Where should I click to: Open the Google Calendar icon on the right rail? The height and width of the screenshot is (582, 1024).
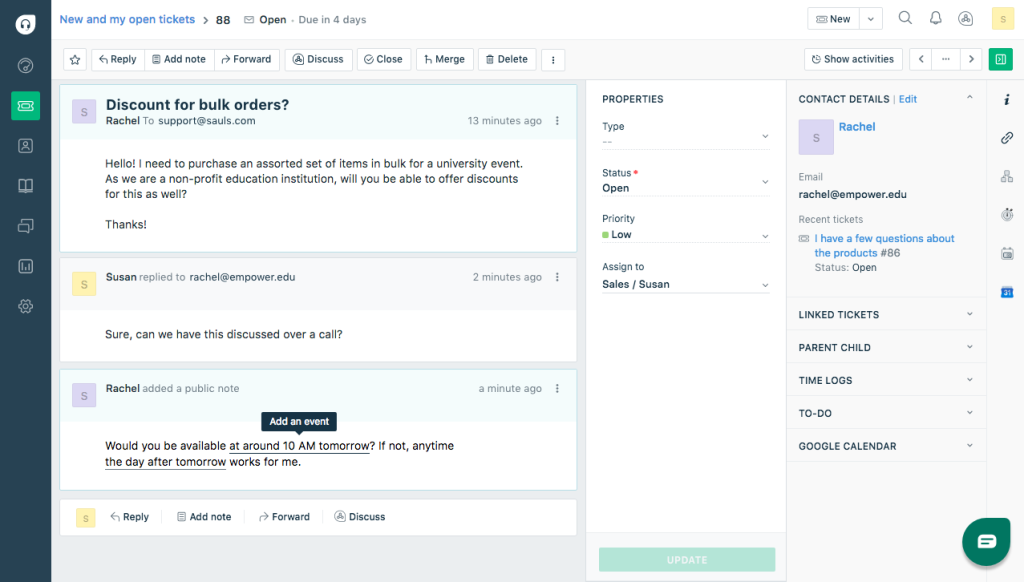point(1007,291)
